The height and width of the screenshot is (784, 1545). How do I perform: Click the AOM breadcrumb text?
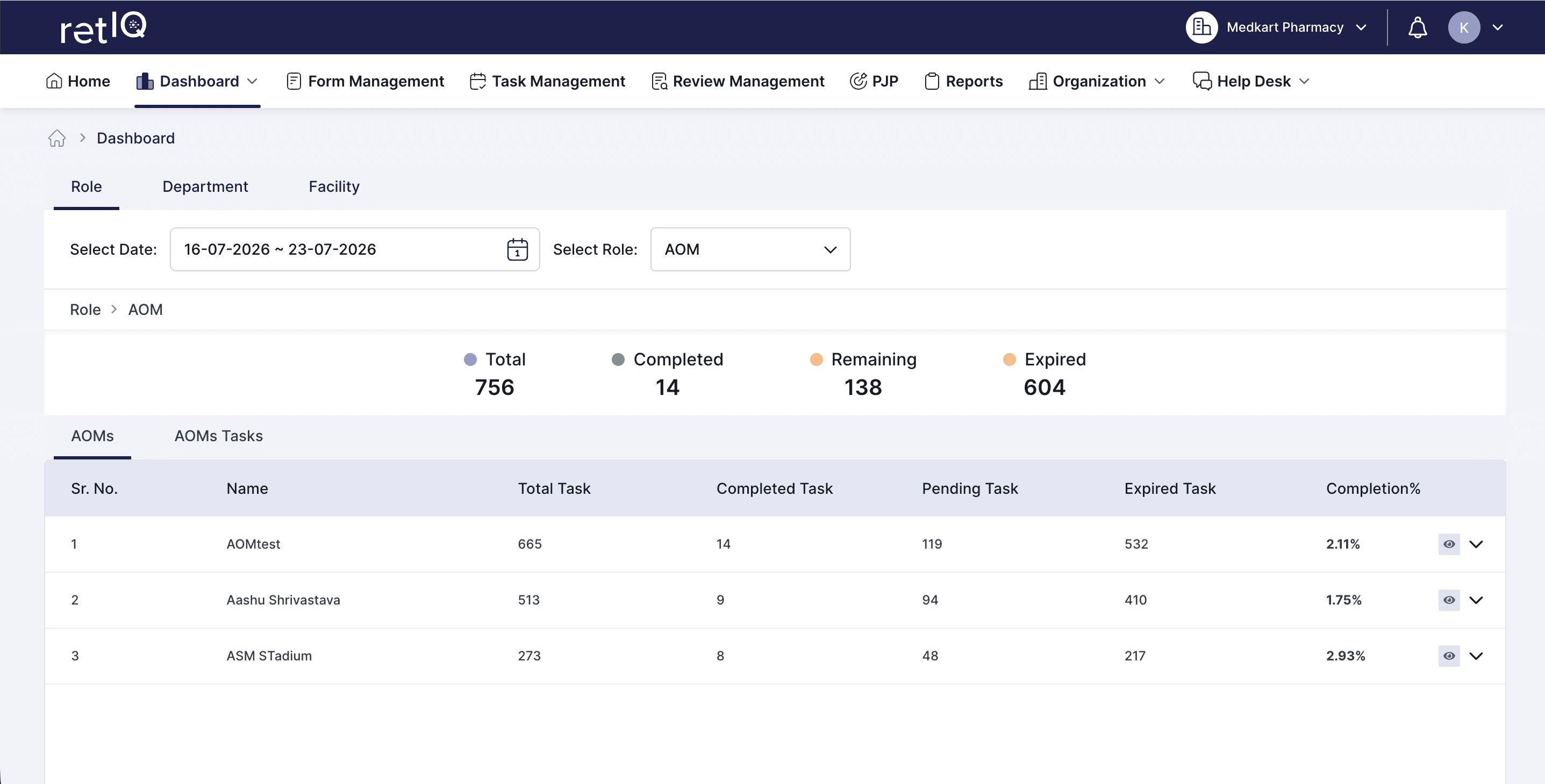(x=145, y=310)
